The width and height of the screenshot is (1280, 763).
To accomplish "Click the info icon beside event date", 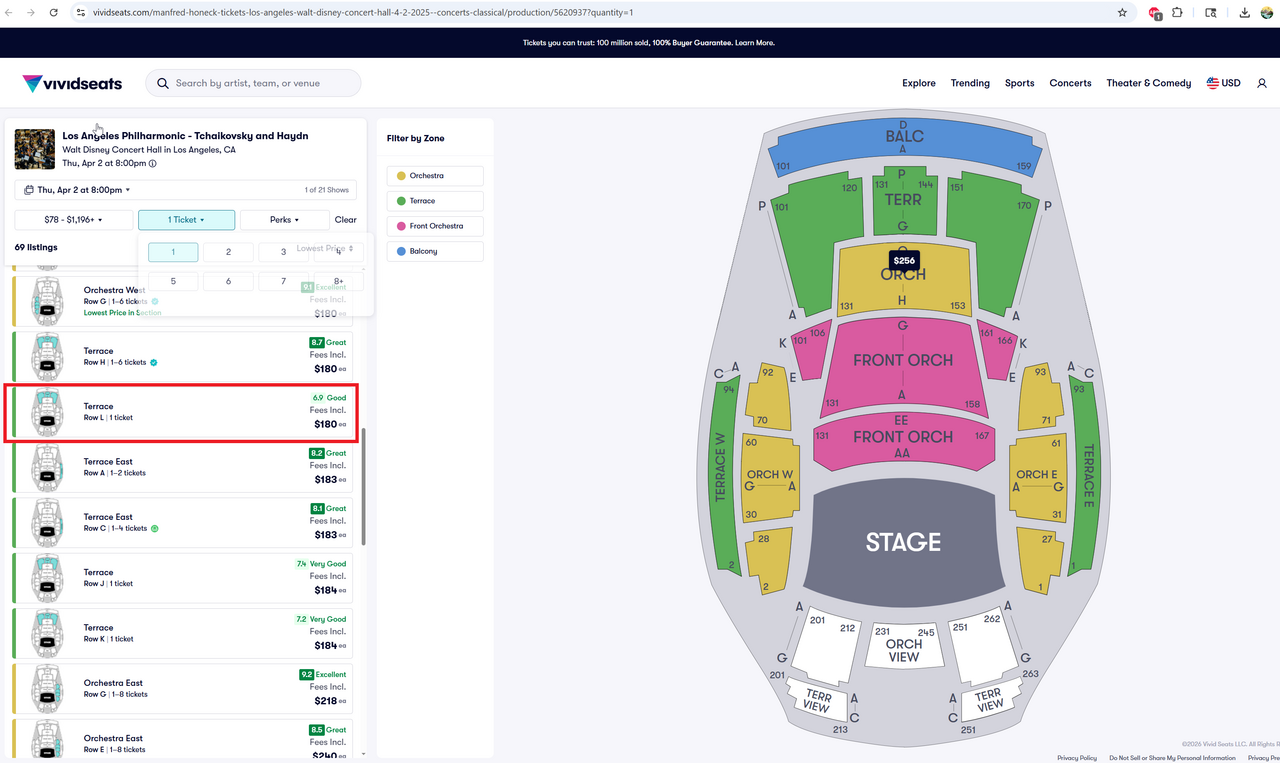I will [152, 163].
